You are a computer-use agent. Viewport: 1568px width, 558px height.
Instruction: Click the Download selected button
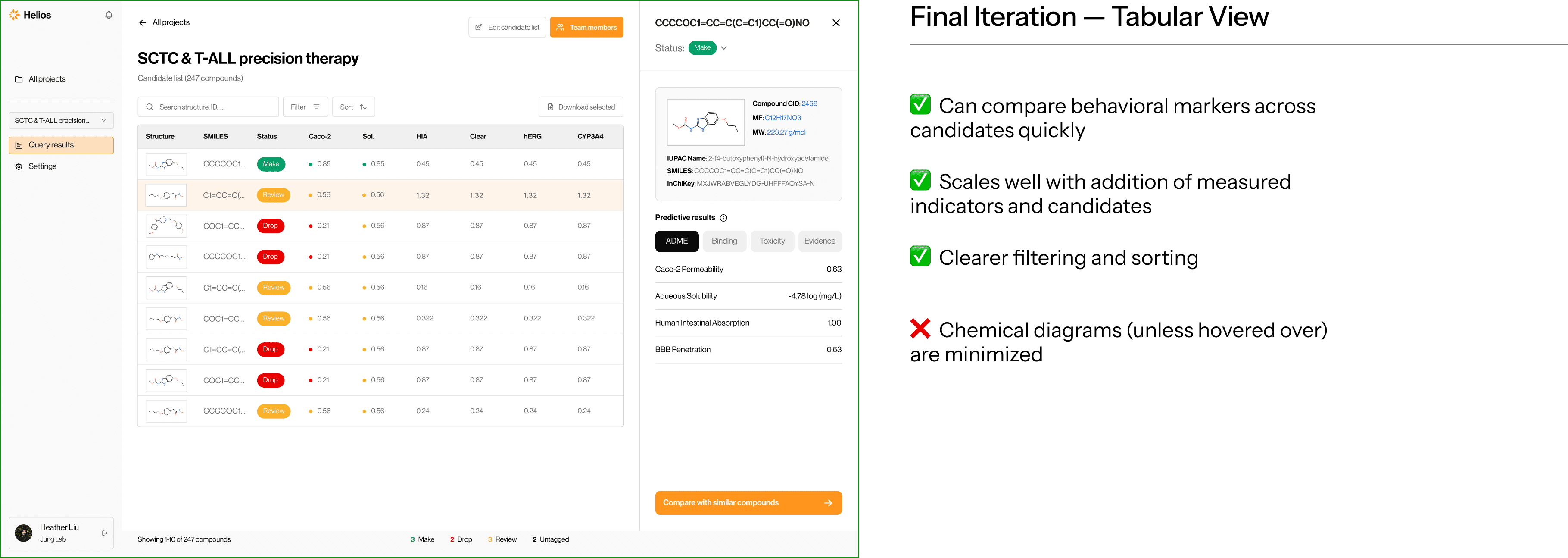581,107
